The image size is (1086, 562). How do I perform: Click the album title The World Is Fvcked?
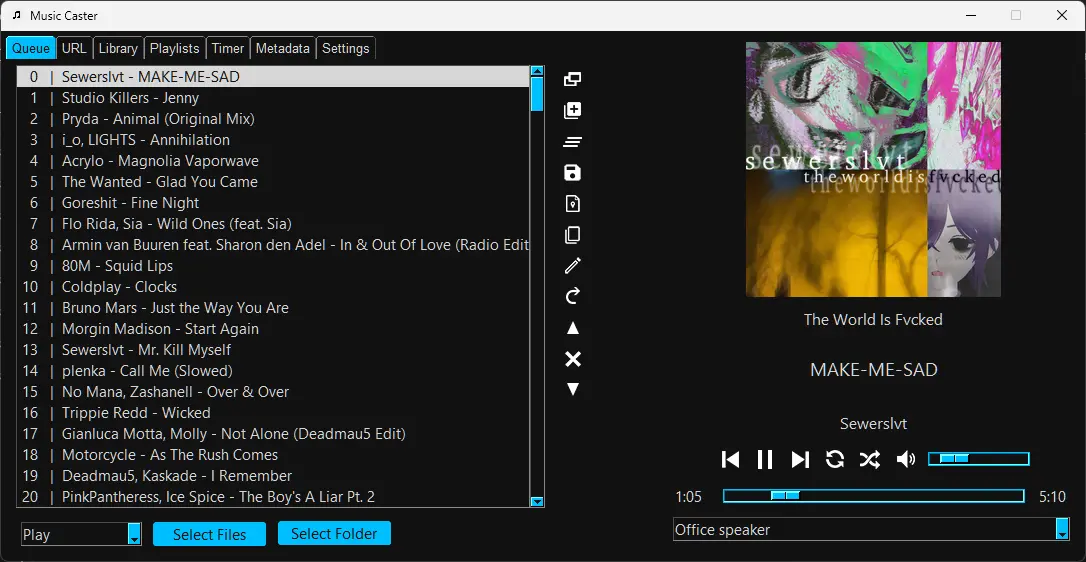873,319
